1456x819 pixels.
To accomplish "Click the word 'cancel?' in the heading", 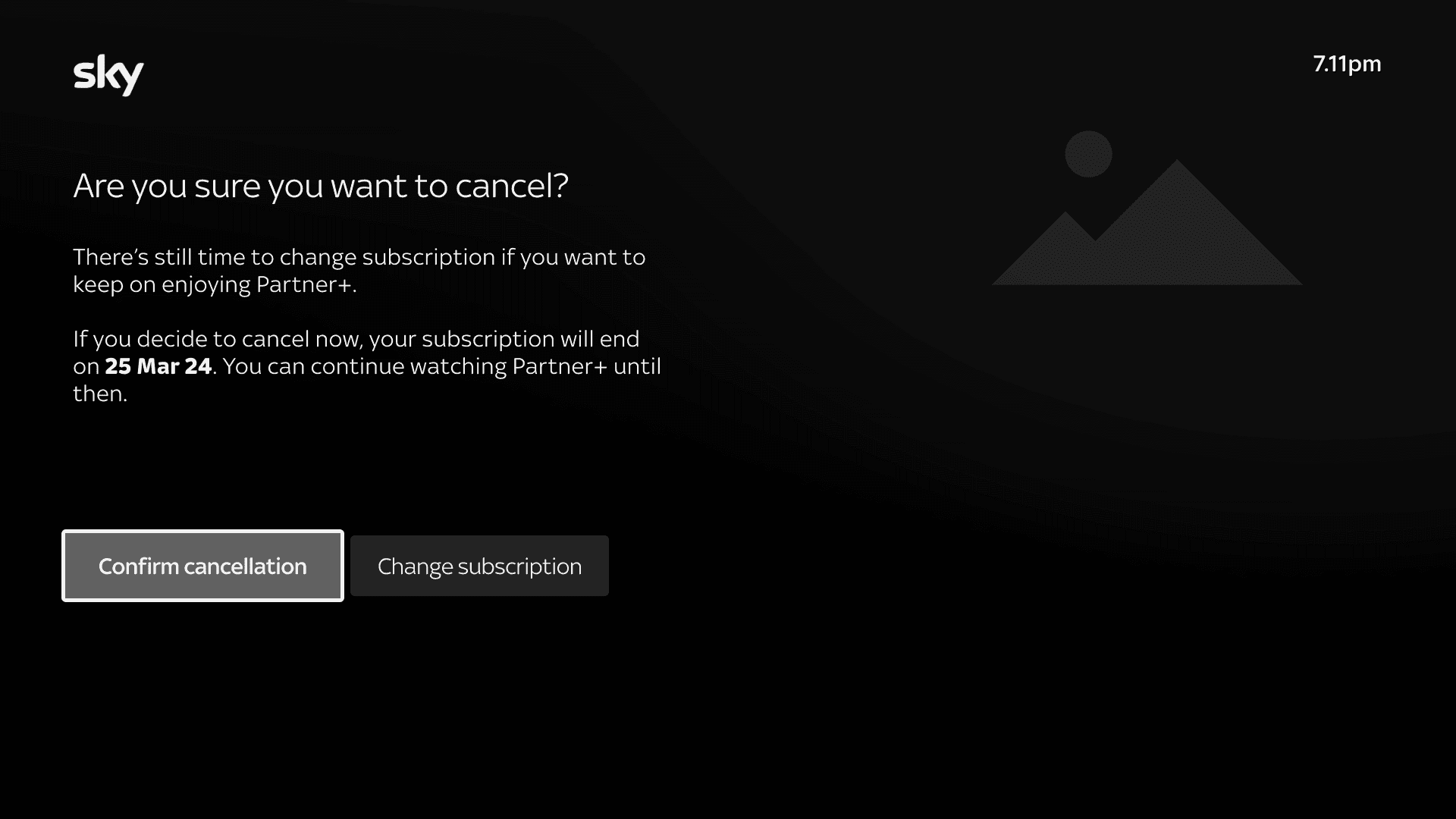I will 512,186.
